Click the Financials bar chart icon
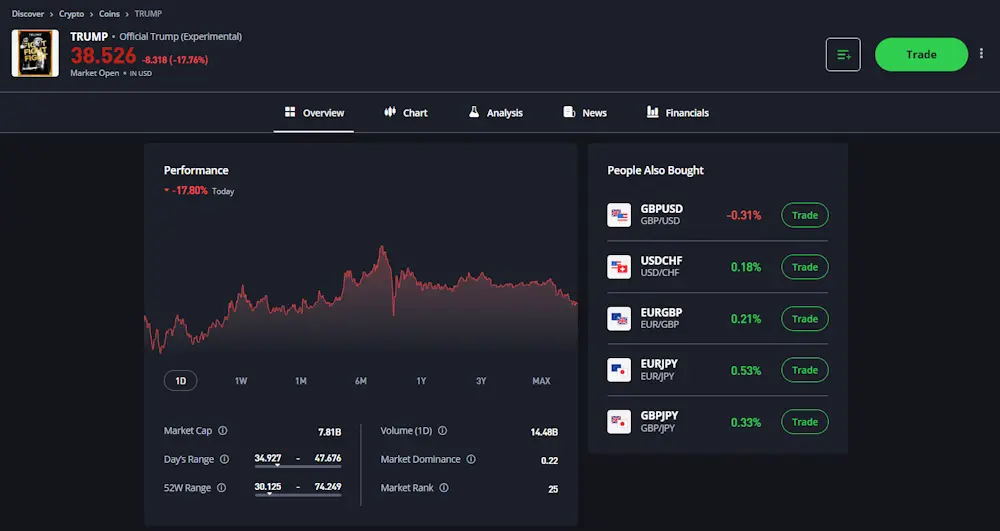Screen dimensions: 1000x531 pyautogui.click(x=652, y=112)
